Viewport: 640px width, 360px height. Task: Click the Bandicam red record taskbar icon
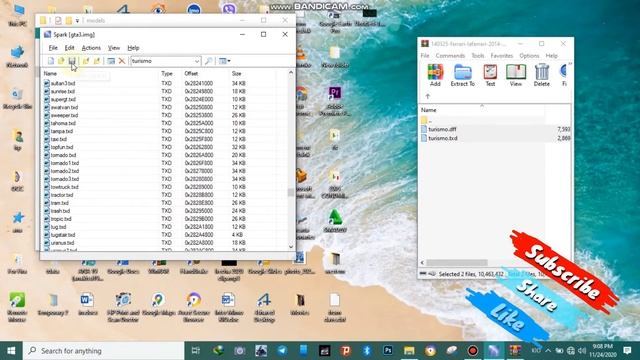tap(473, 351)
